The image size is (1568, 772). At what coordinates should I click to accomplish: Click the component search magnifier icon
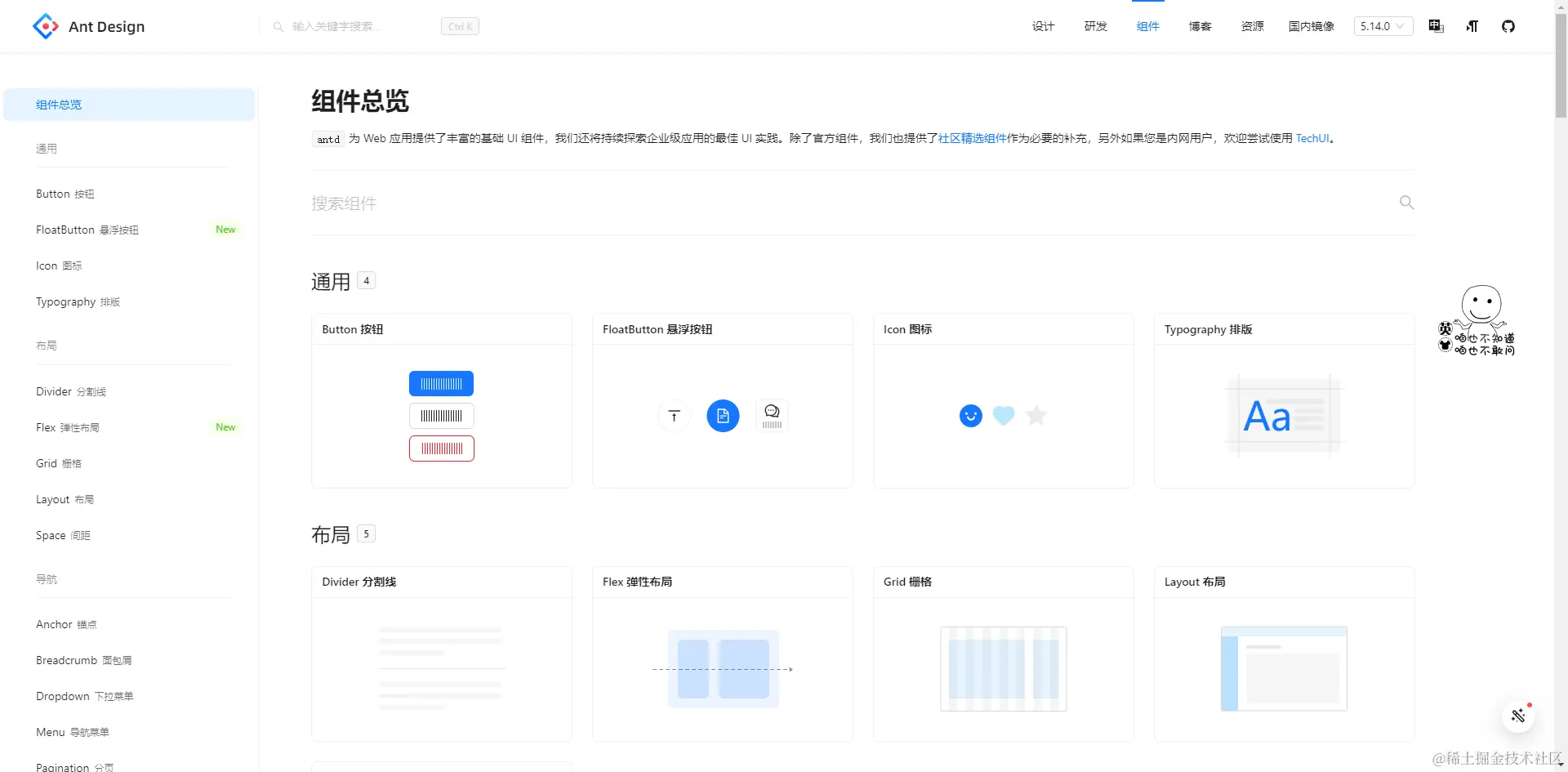[x=1406, y=203]
